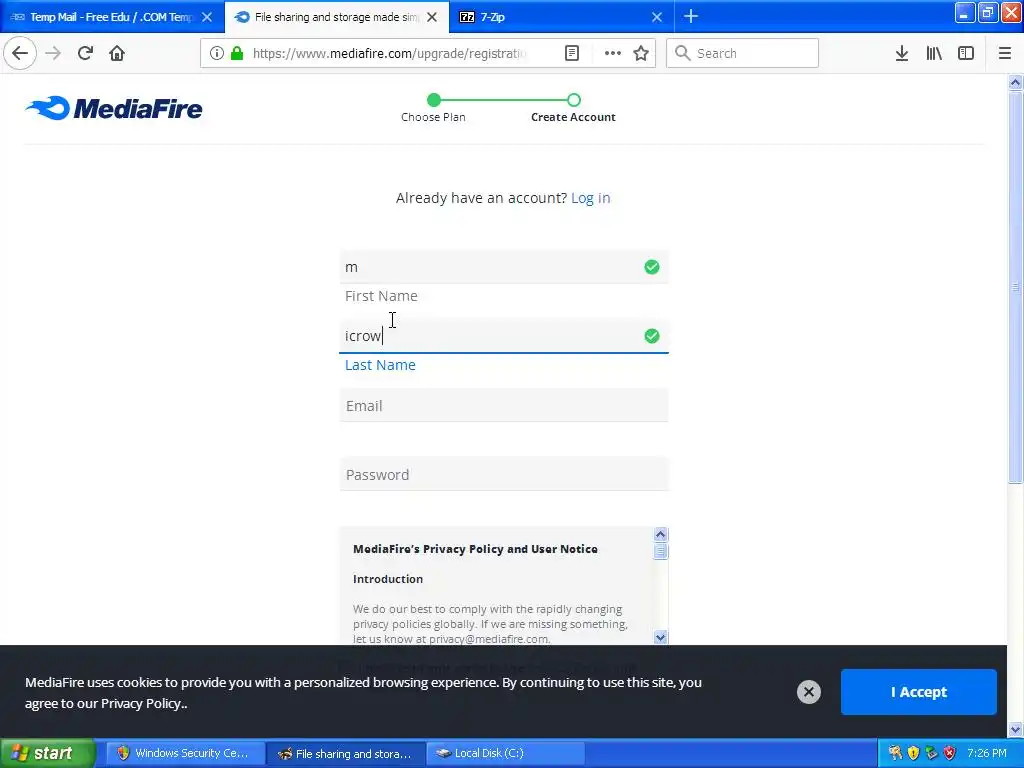1024x768 pixels.
Task: Click the privacy policy scrollbar thumb
Action: pyautogui.click(x=660, y=551)
